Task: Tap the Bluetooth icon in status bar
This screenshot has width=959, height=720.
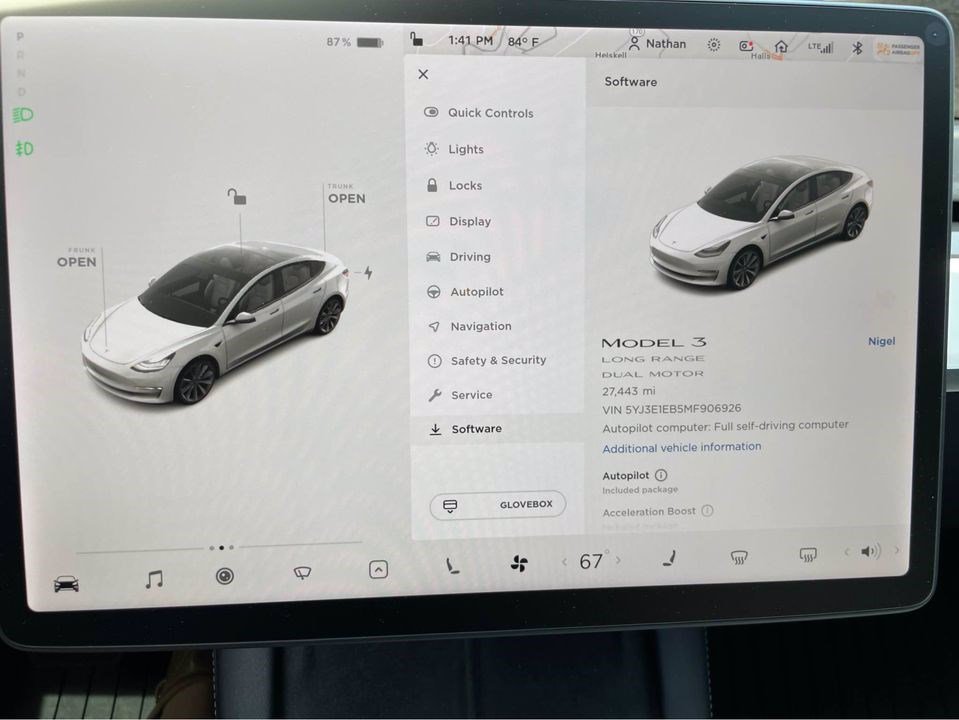Action: (856, 47)
